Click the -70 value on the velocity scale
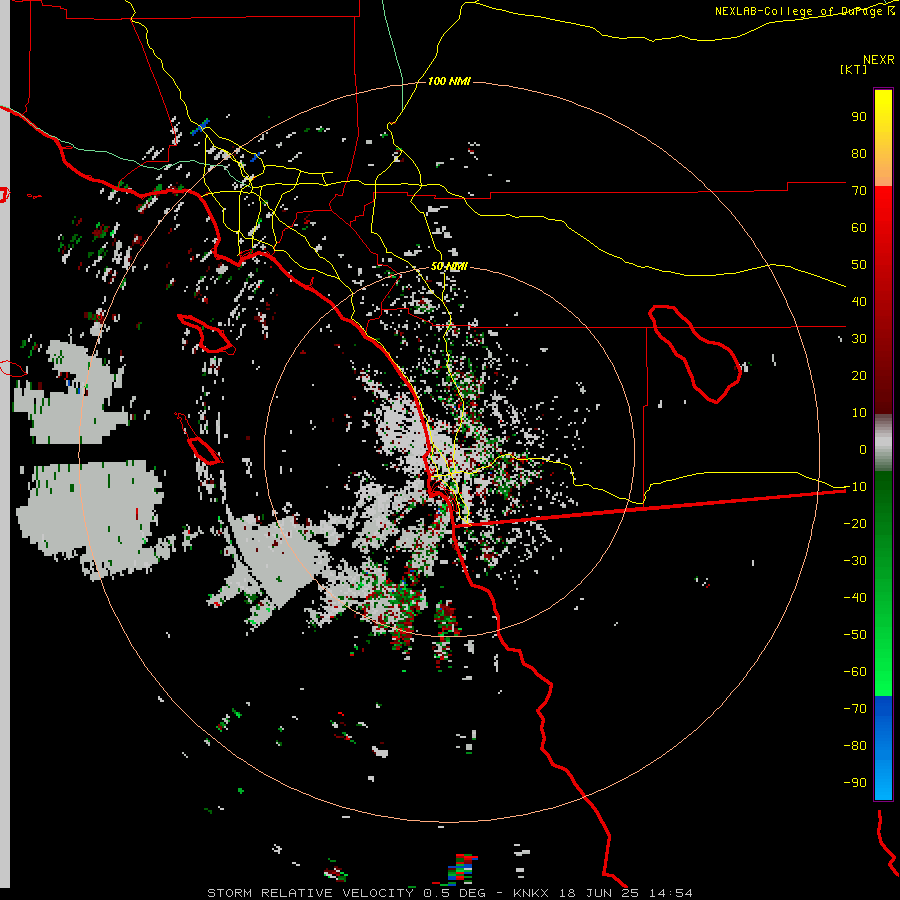 click(x=855, y=709)
